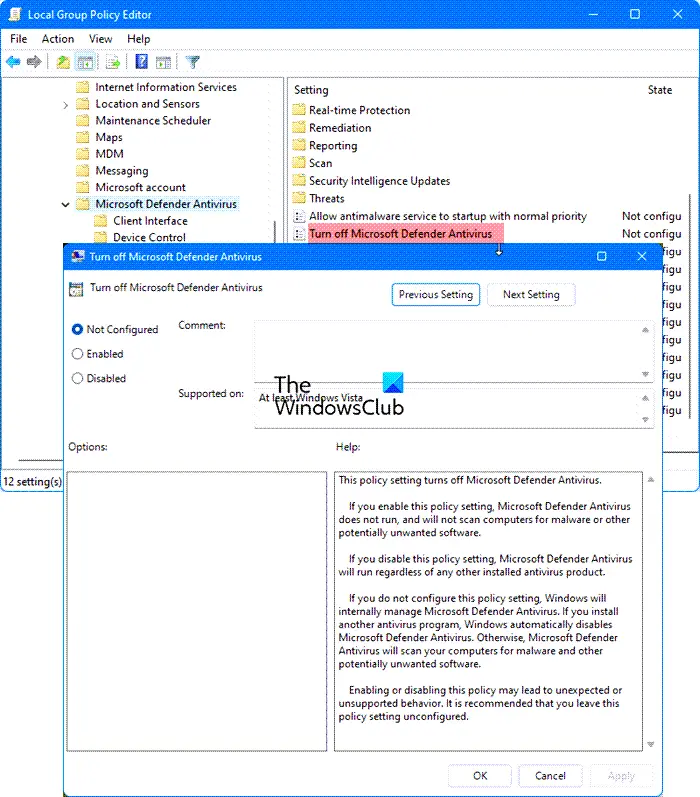Collapse the Microsoft Defender Antivirus tree node

point(65,205)
